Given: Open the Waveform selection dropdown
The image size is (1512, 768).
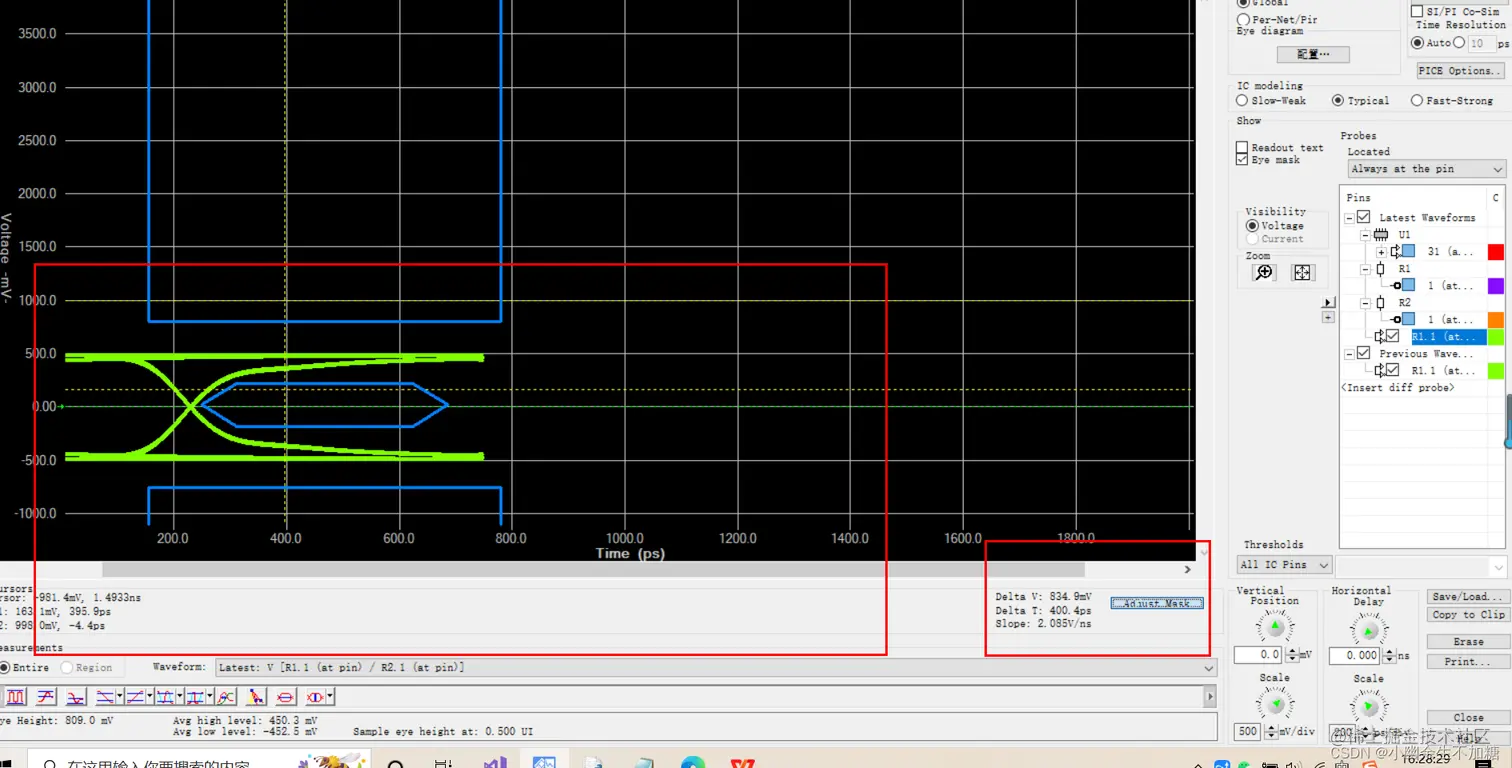Looking at the screenshot, I should (717, 667).
